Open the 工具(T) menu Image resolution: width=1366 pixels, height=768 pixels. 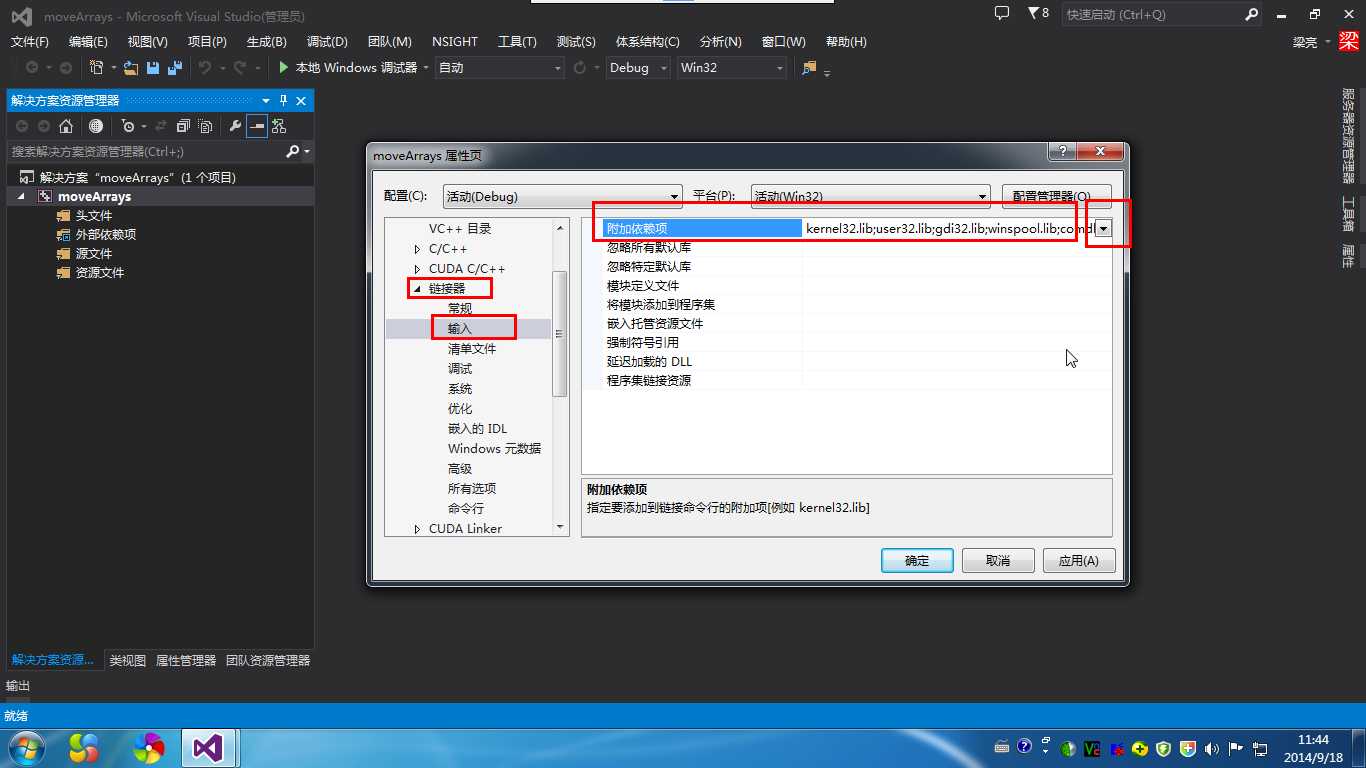click(517, 42)
